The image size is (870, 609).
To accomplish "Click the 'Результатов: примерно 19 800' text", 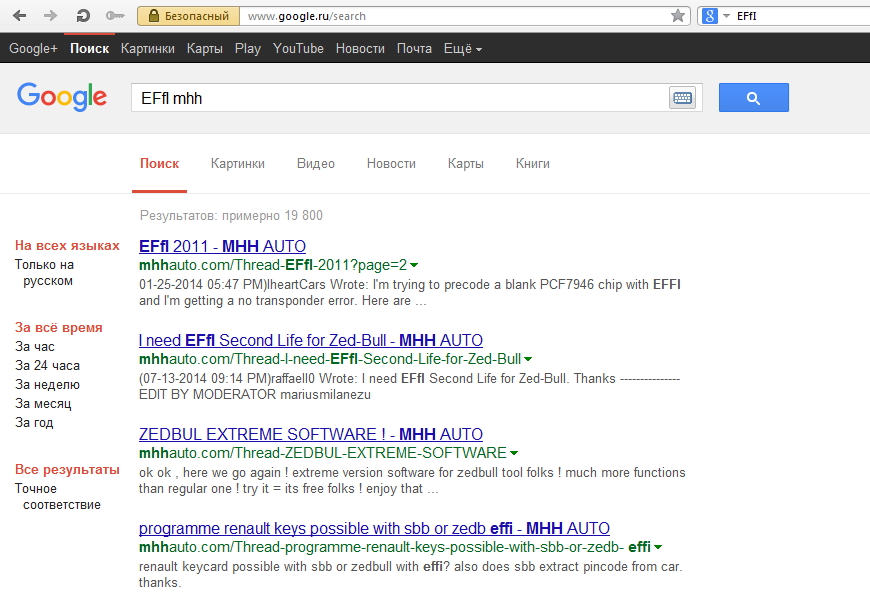I will pyautogui.click(x=231, y=216).
